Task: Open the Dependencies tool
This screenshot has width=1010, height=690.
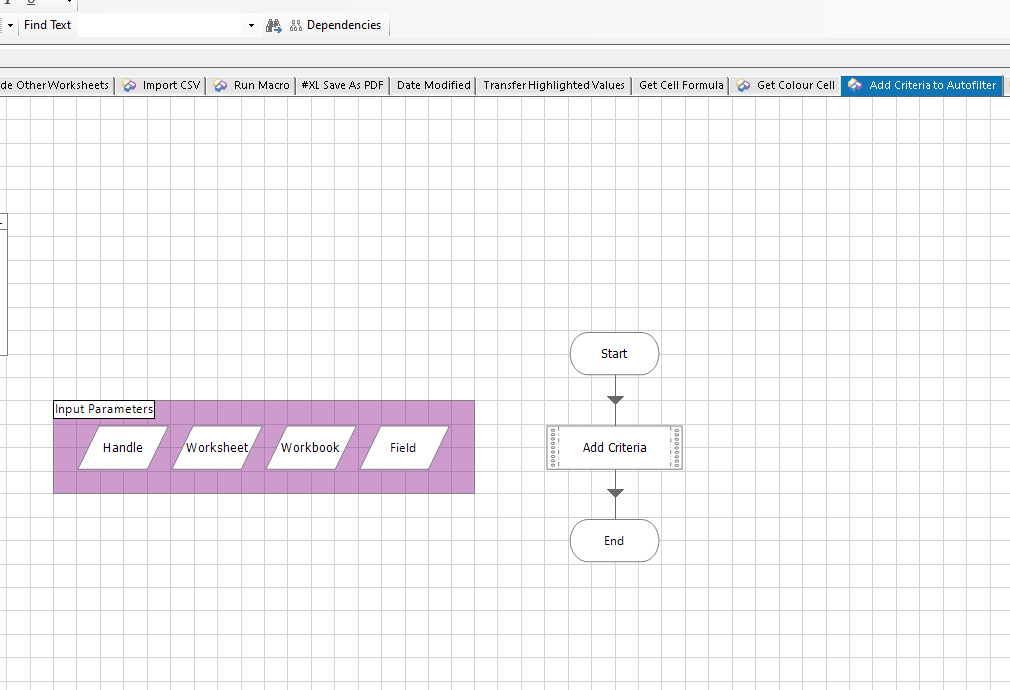Action: pos(336,25)
